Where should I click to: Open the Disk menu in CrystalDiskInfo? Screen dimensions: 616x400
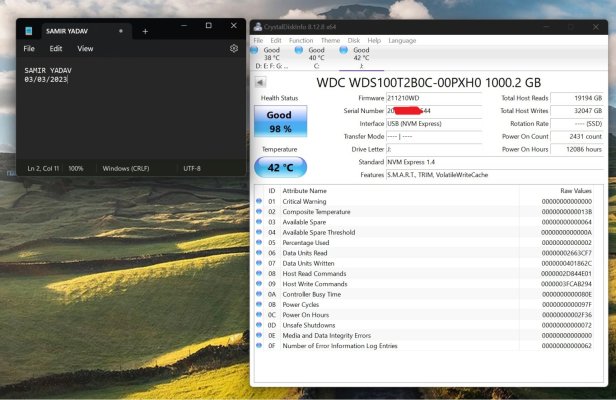coord(354,40)
